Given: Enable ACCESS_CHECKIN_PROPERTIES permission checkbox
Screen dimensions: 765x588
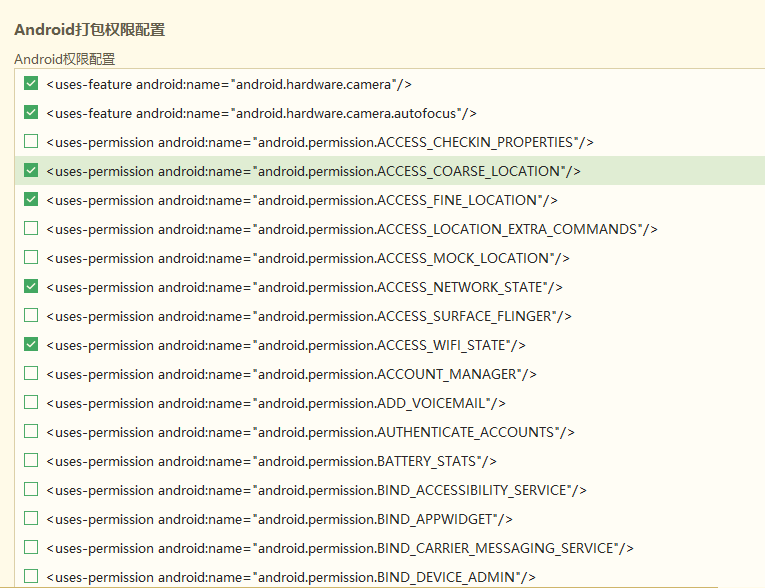Looking at the screenshot, I should coord(31,142).
